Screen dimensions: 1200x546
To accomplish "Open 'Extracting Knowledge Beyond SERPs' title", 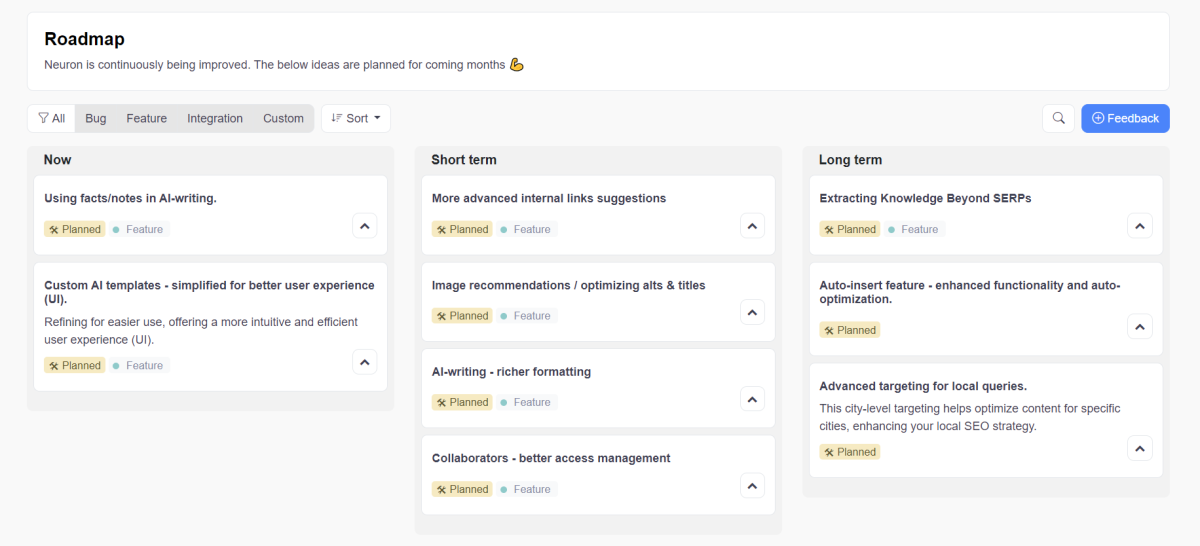I will 925,198.
